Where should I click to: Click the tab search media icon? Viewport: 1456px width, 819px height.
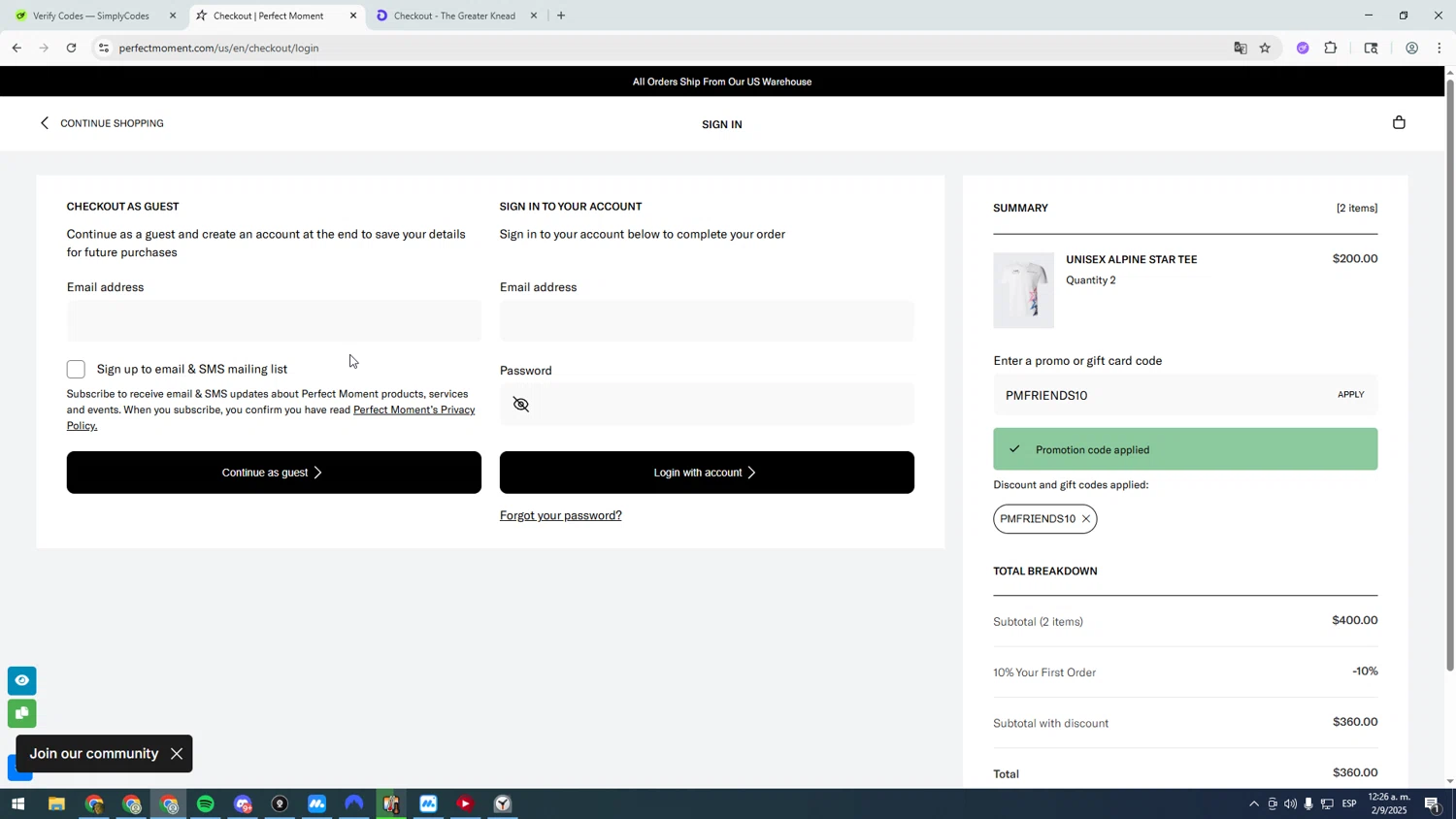click(1371, 48)
